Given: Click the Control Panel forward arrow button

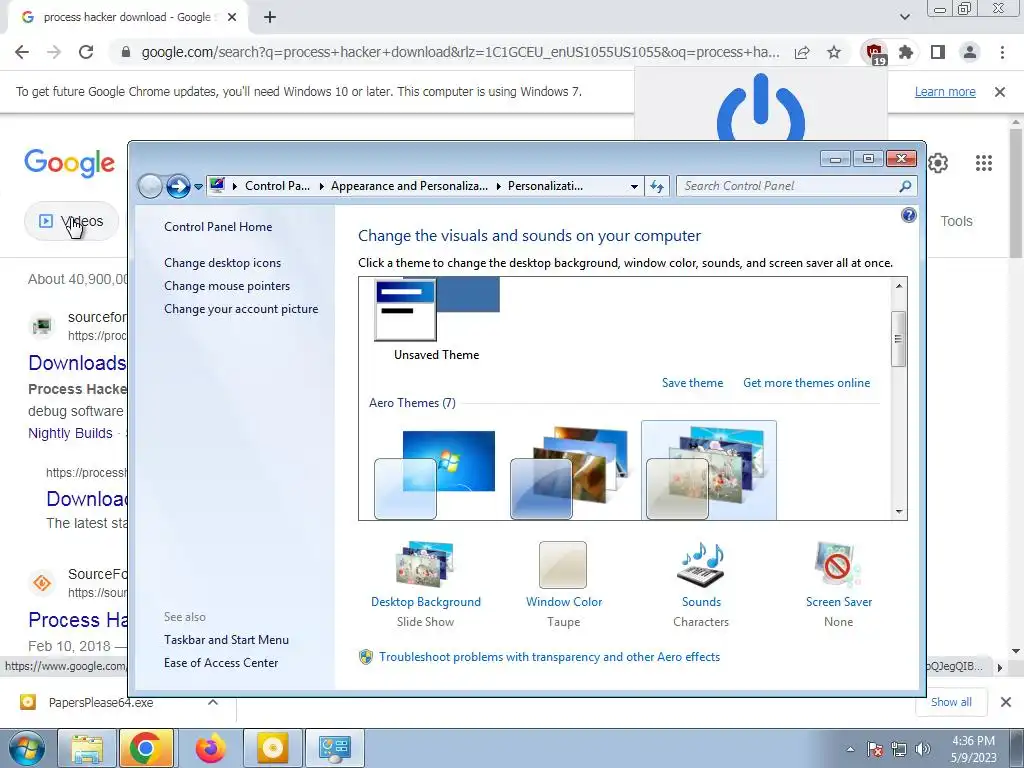Looking at the screenshot, I should 178,186.
